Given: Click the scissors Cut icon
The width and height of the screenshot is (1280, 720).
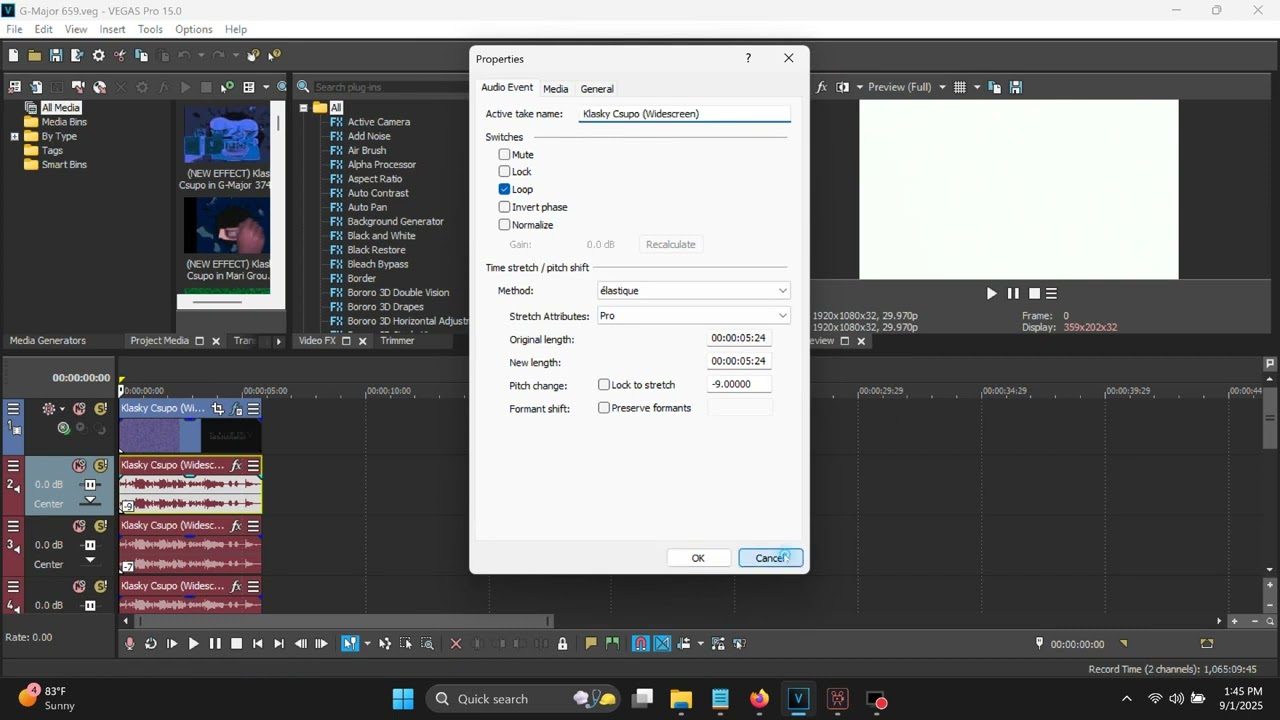Looking at the screenshot, I should pos(120,56).
